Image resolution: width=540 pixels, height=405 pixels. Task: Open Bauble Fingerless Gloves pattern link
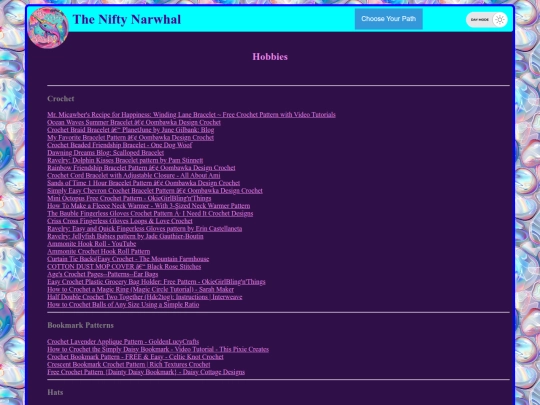click(150, 213)
